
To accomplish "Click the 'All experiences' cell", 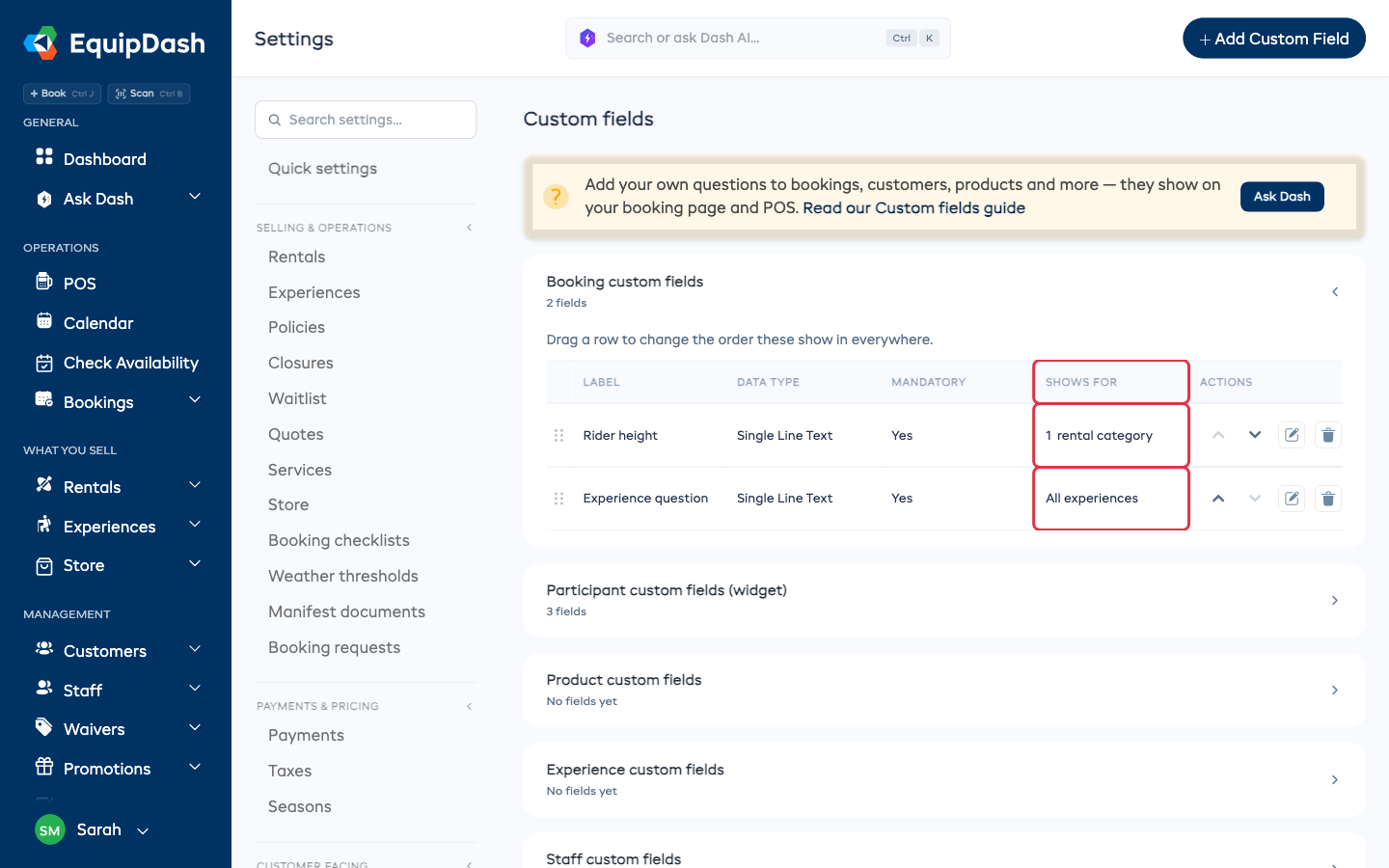I will pyautogui.click(x=1111, y=499).
